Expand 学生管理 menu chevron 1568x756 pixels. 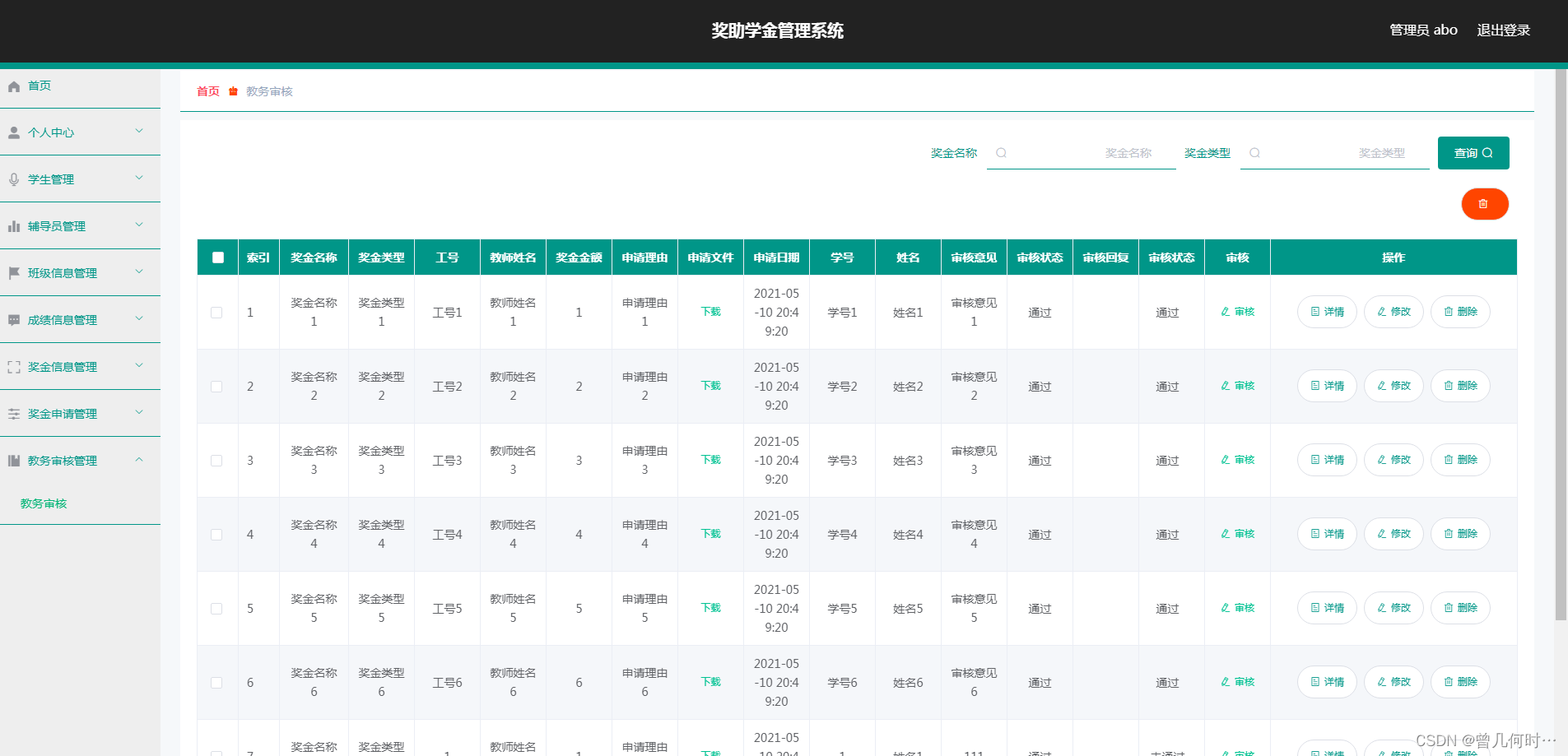pos(139,178)
